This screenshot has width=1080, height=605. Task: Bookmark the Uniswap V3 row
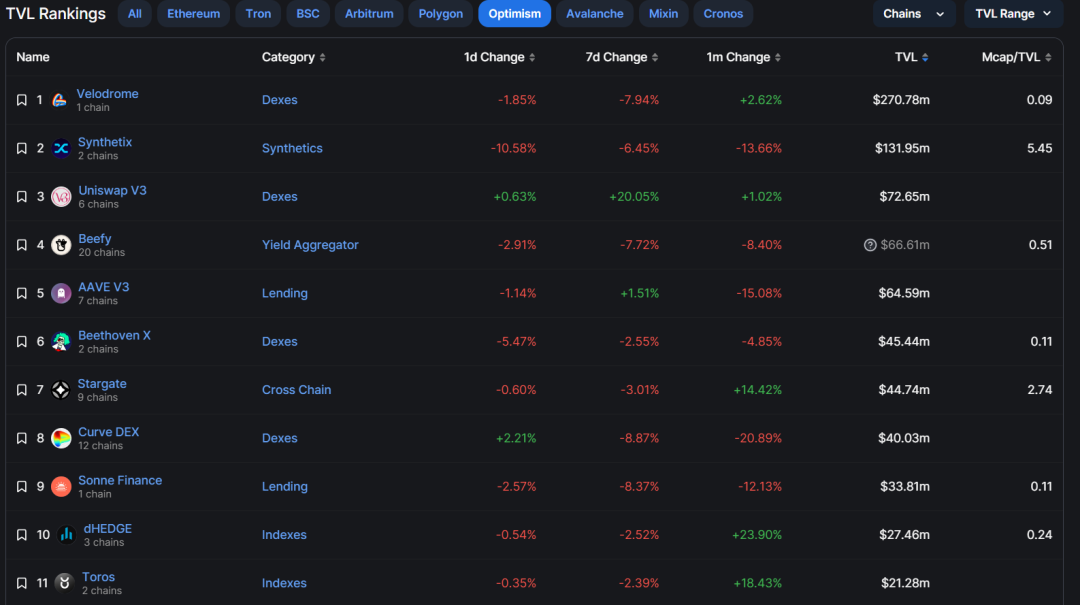21,196
